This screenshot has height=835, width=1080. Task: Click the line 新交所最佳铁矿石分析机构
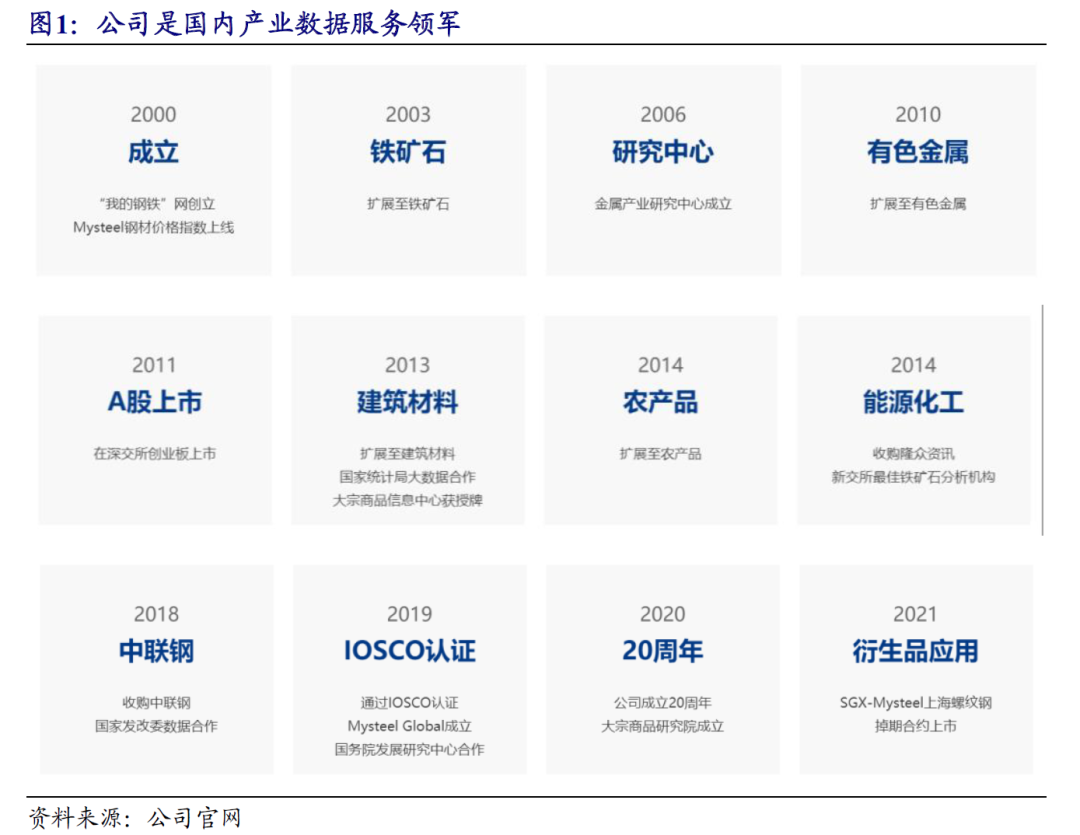(x=913, y=477)
